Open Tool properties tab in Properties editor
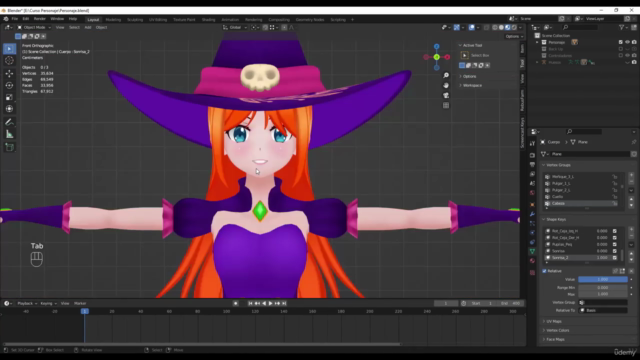Image resolution: width=640 pixels, height=360 pixels. pos(532,143)
